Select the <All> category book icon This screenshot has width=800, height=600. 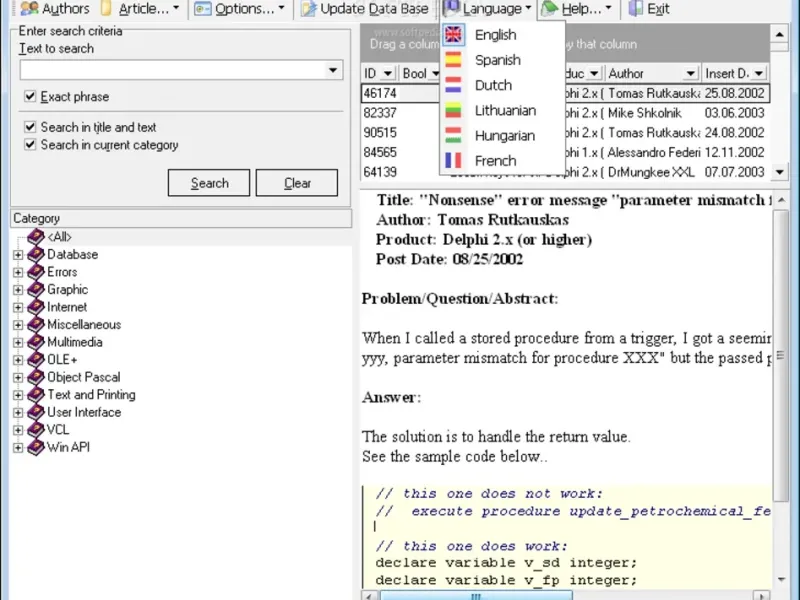tap(36, 237)
